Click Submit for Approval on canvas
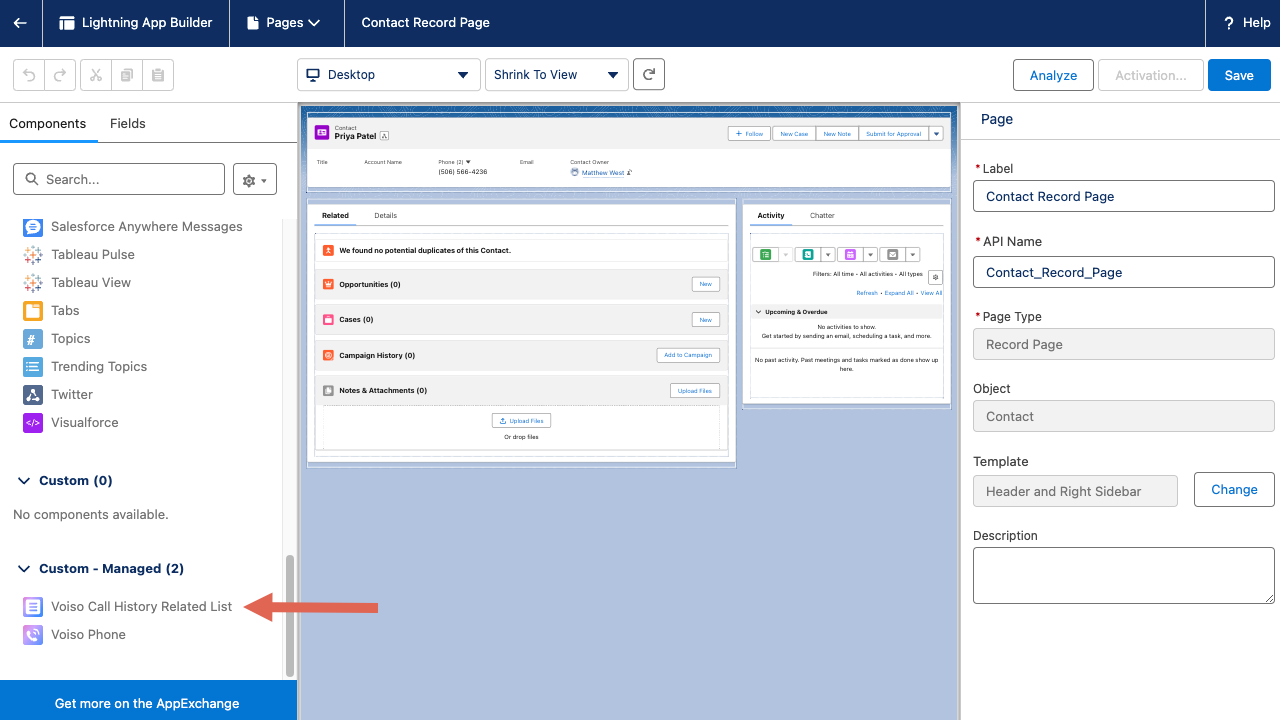 point(893,133)
